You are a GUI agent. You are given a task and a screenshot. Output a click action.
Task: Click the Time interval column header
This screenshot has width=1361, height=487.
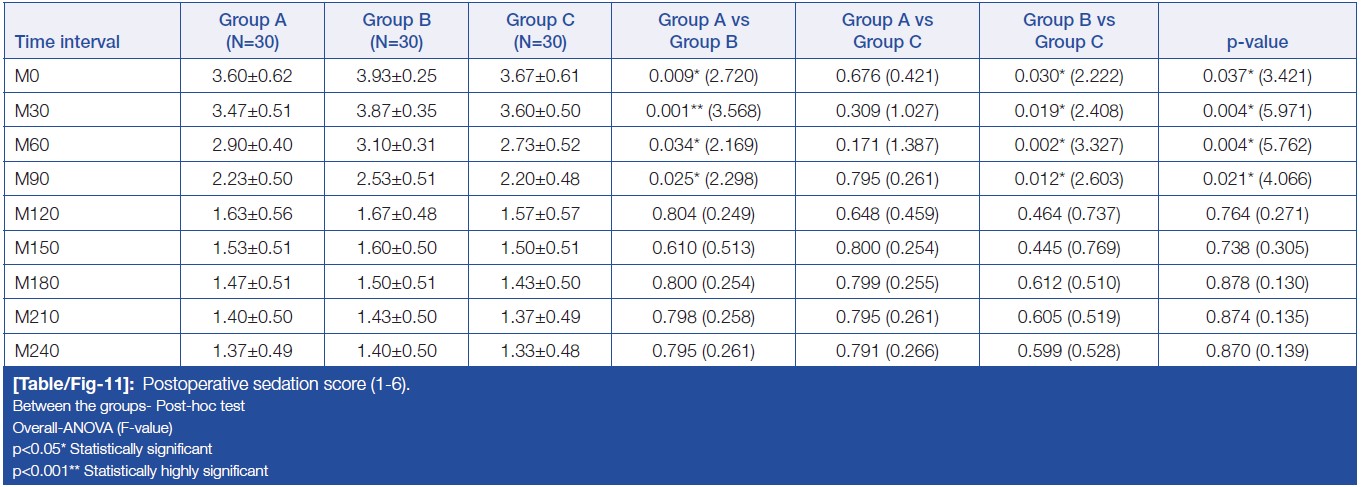[64, 42]
